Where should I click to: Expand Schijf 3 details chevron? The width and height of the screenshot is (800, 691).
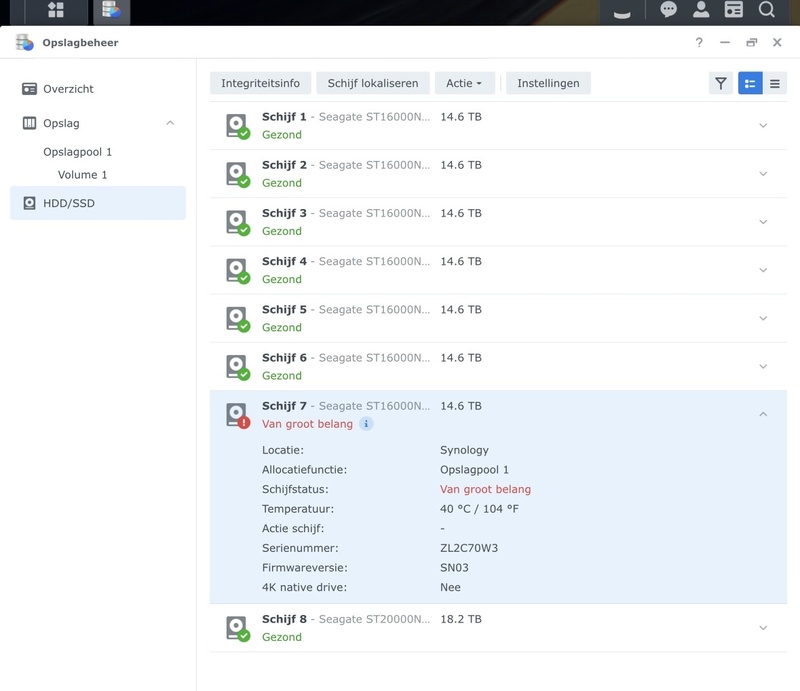[763, 222]
